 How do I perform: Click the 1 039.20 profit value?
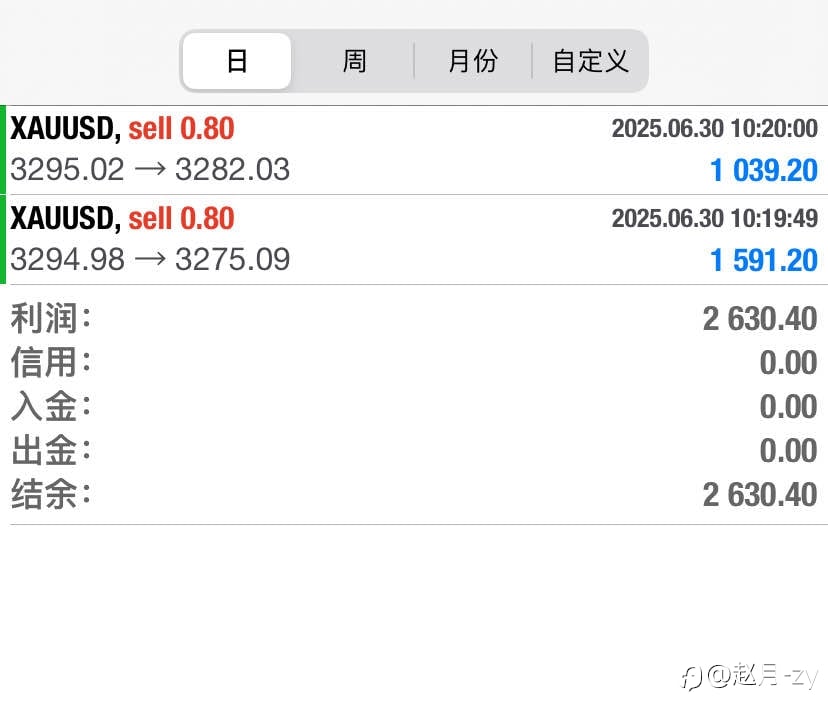point(764,171)
